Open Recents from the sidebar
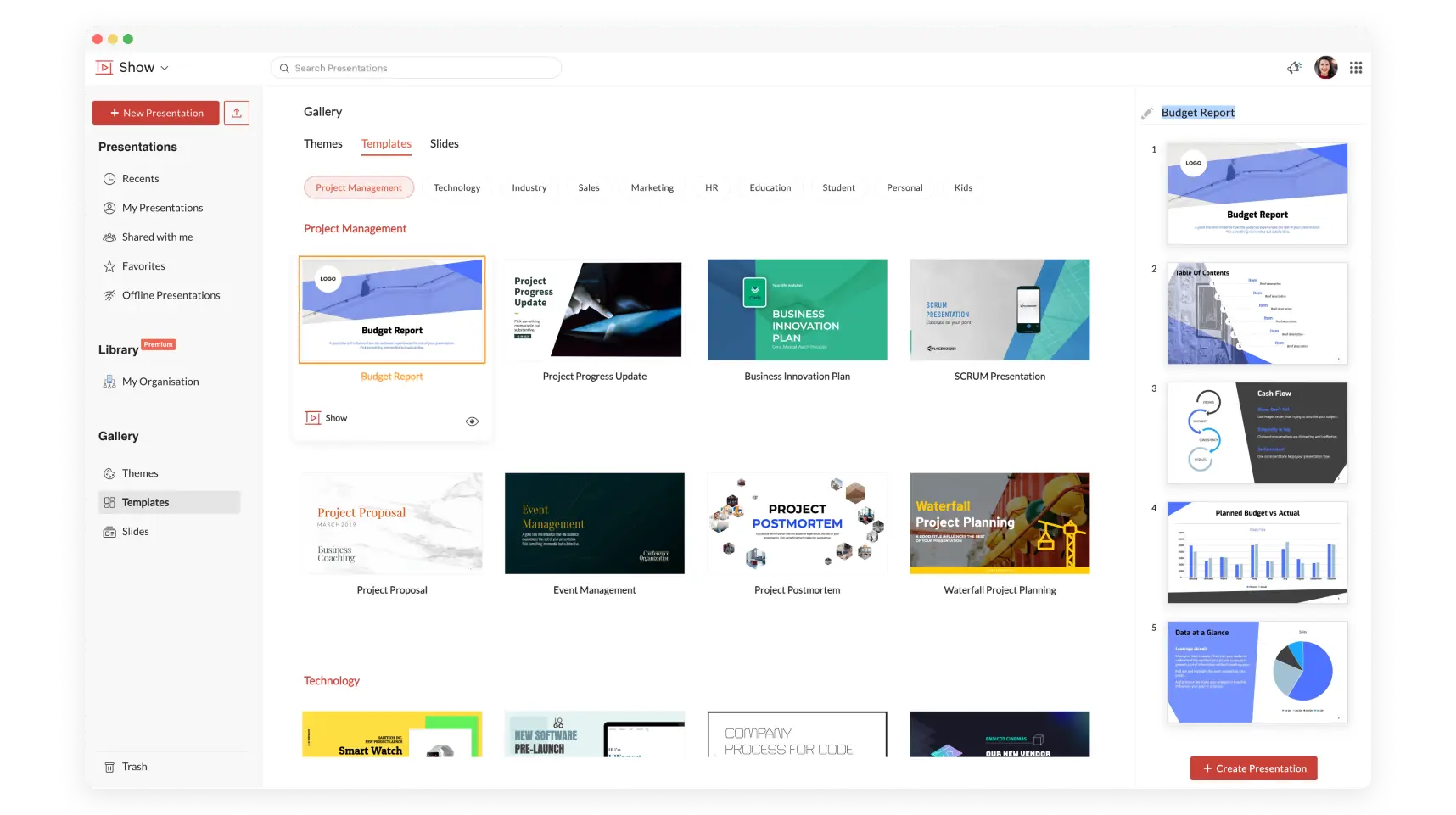1456x815 pixels. pos(141,178)
